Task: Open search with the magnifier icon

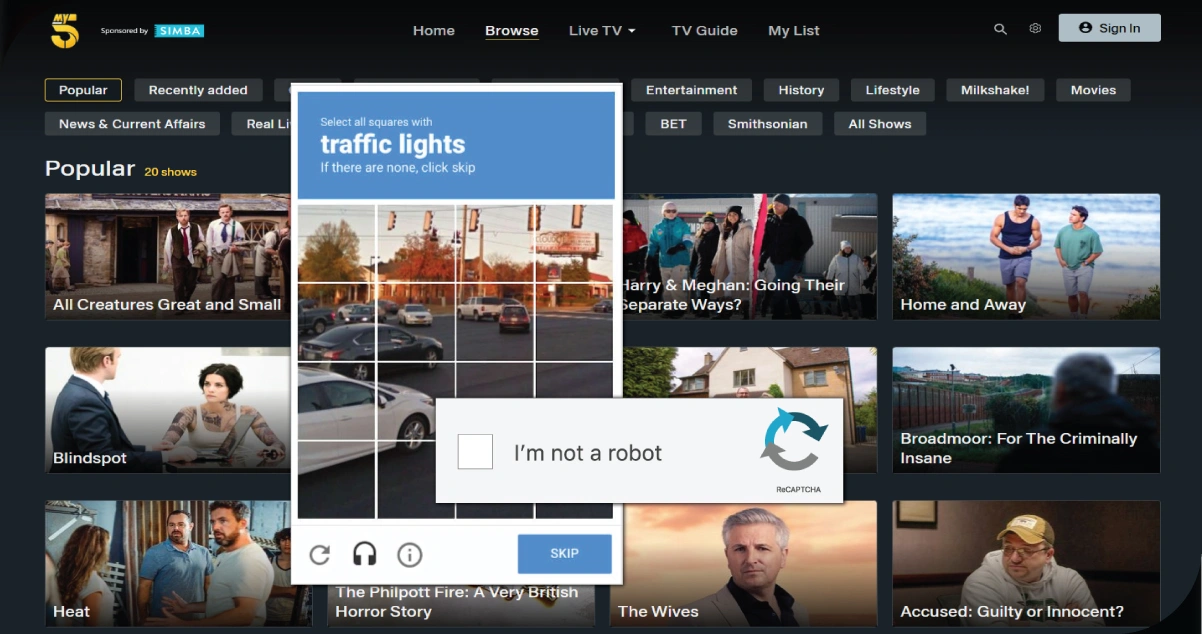Action: (x=1000, y=29)
